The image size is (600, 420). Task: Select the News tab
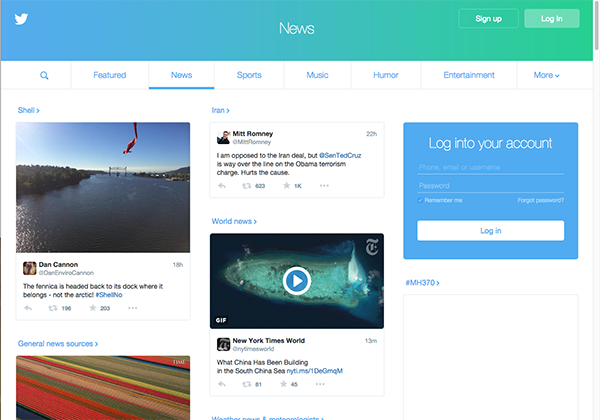click(x=181, y=75)
